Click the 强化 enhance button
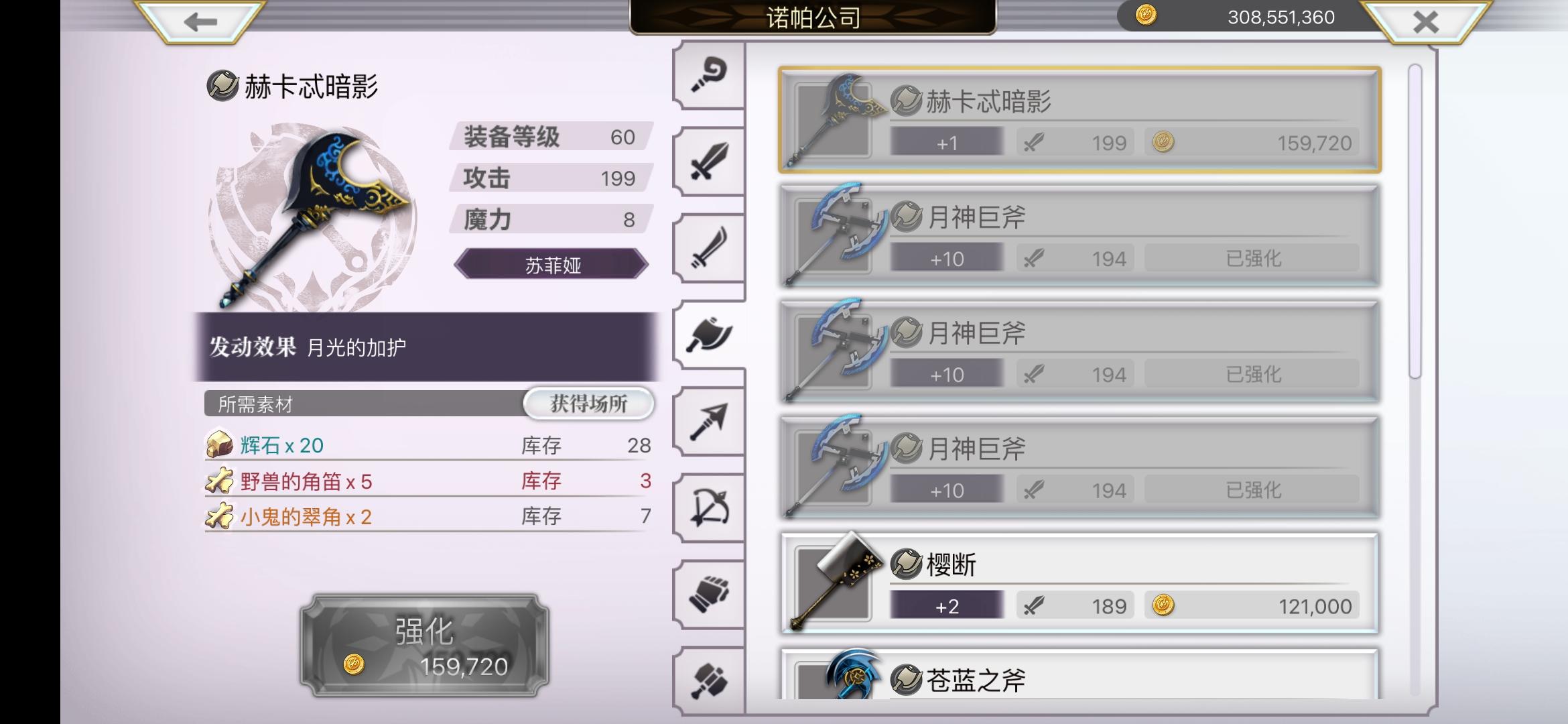 424,645
